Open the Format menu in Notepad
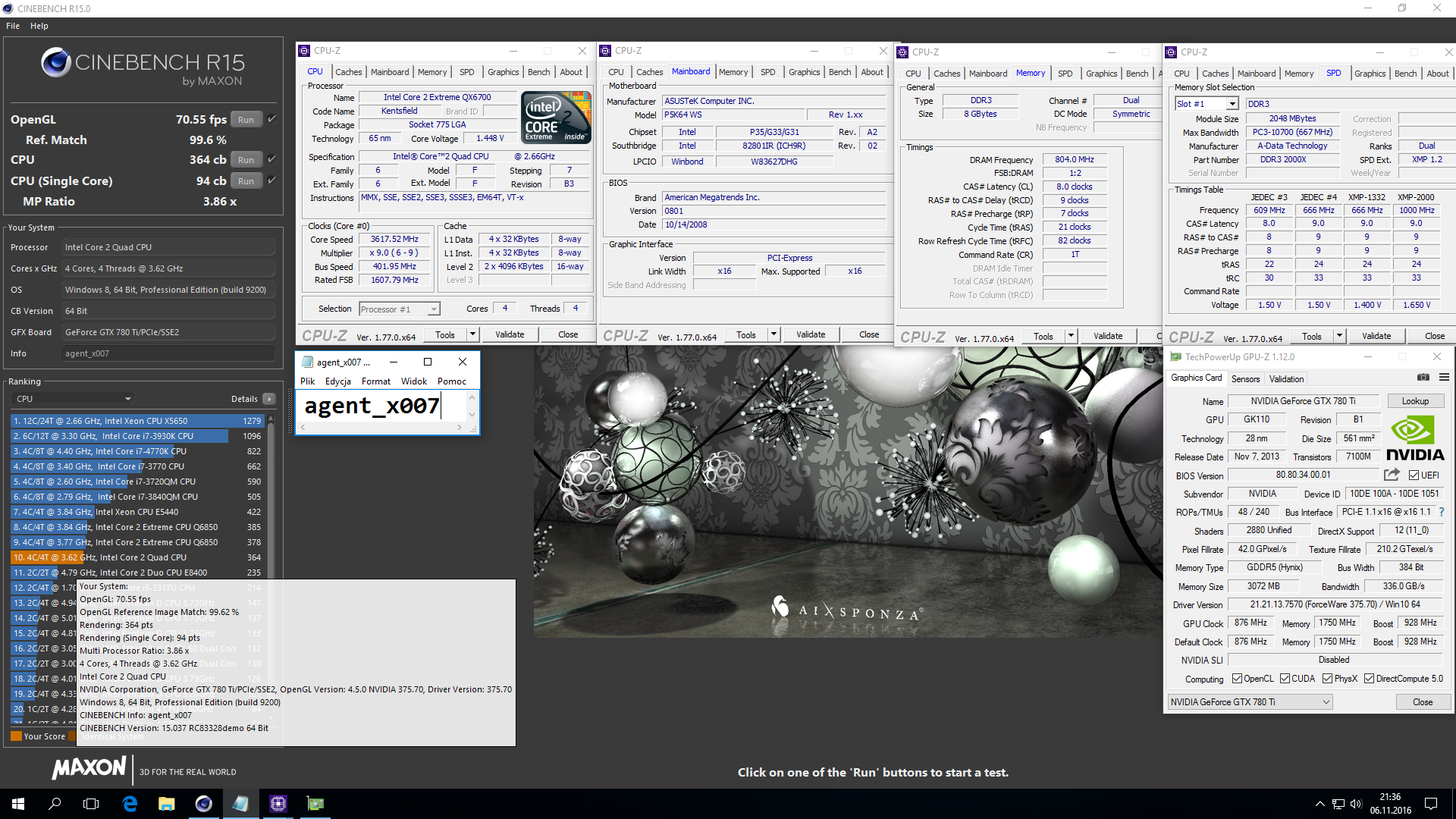 tap(376, 381)
